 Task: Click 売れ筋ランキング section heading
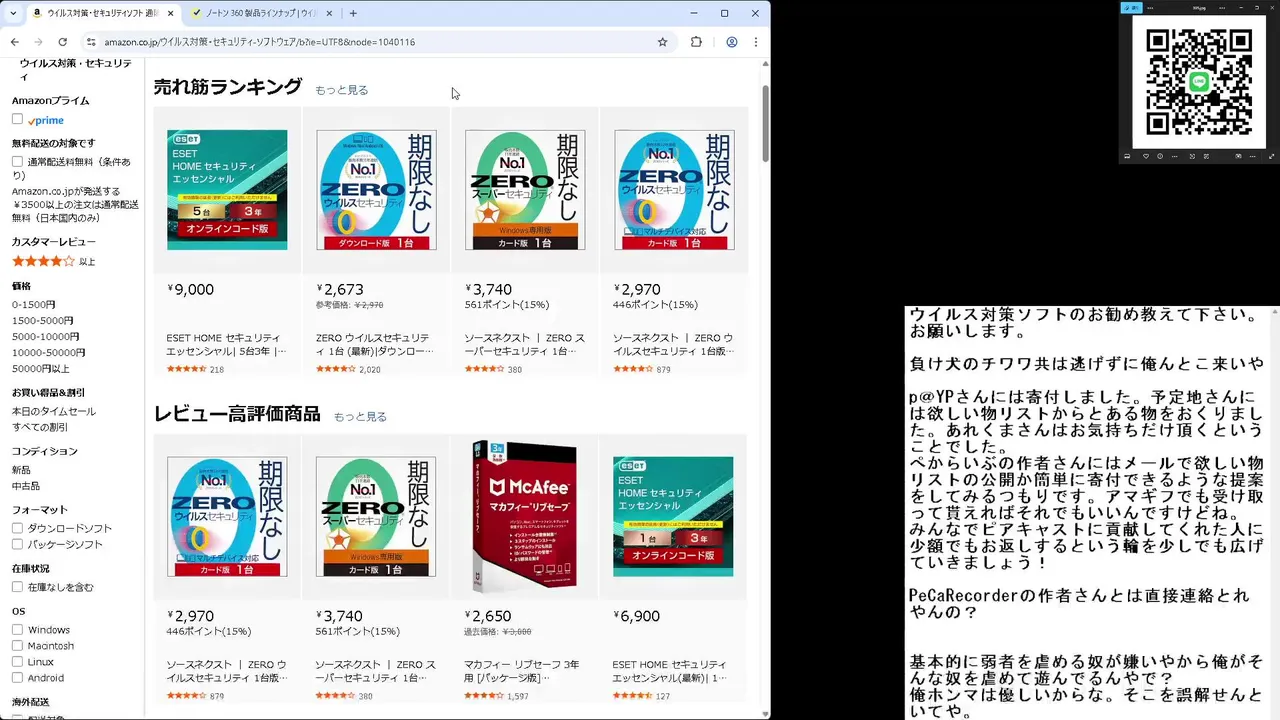[x=228, y=87]
